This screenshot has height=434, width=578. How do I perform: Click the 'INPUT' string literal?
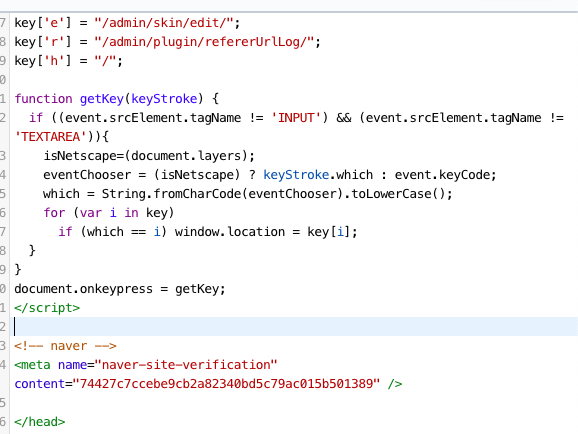click(x=296, y=118)
